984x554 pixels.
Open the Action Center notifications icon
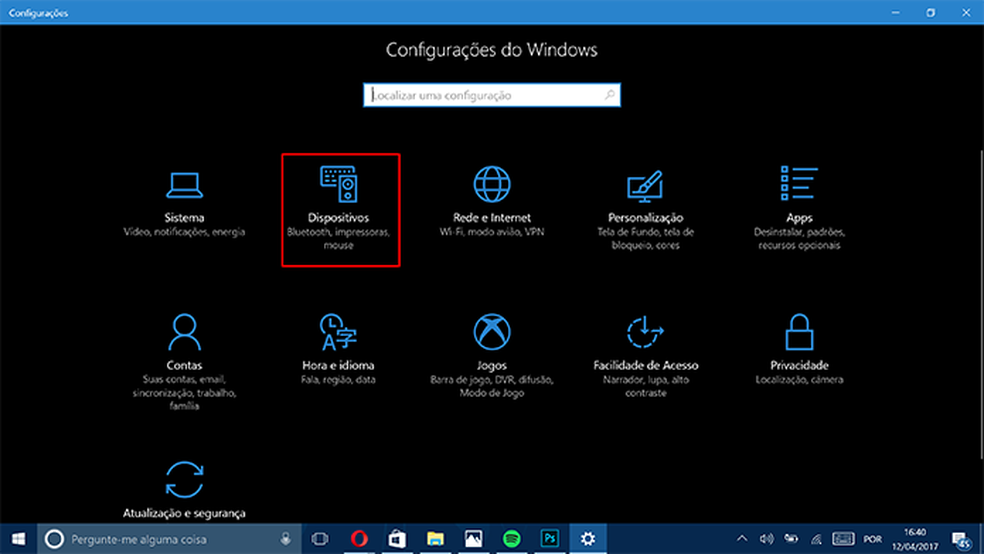961,539
